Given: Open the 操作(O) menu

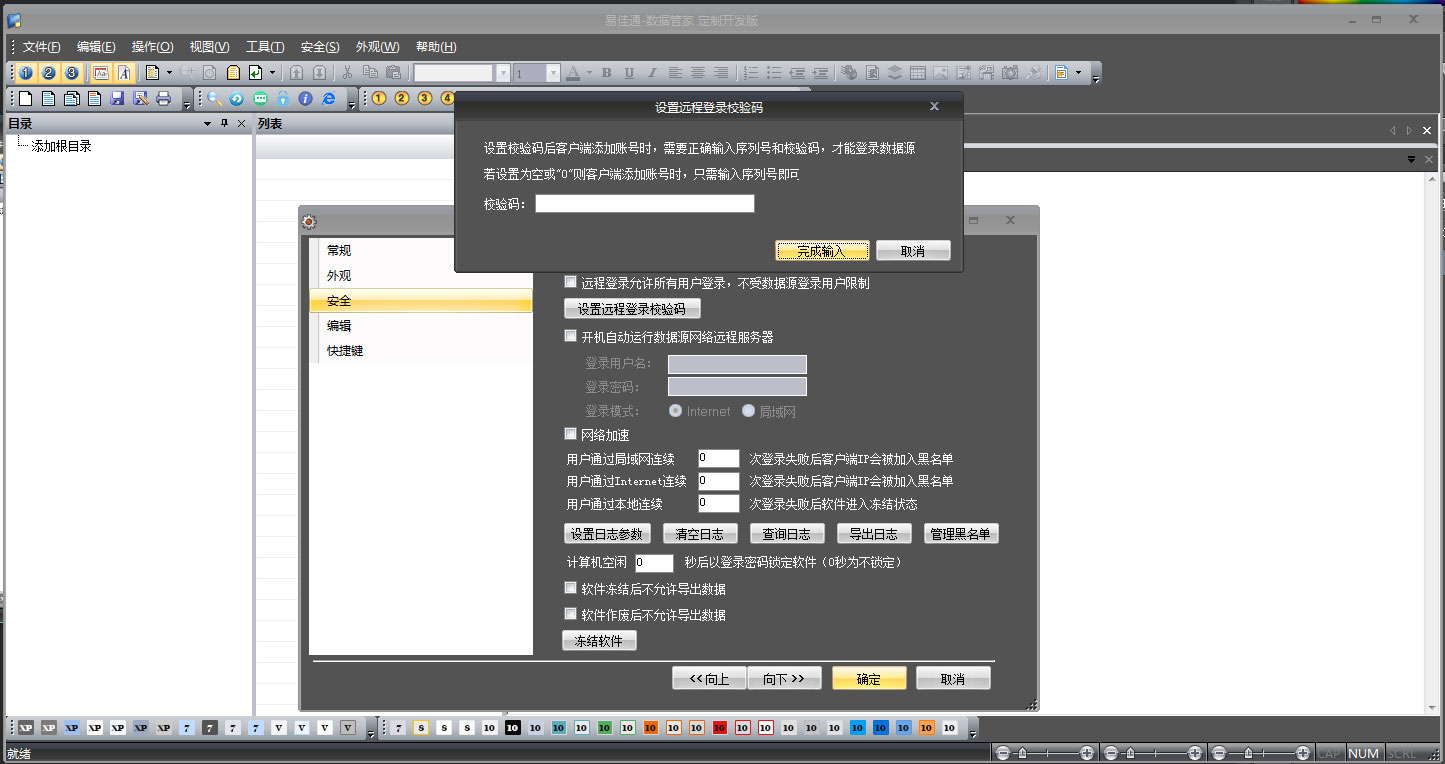Looking at the screenshot, I should point(152,47).
